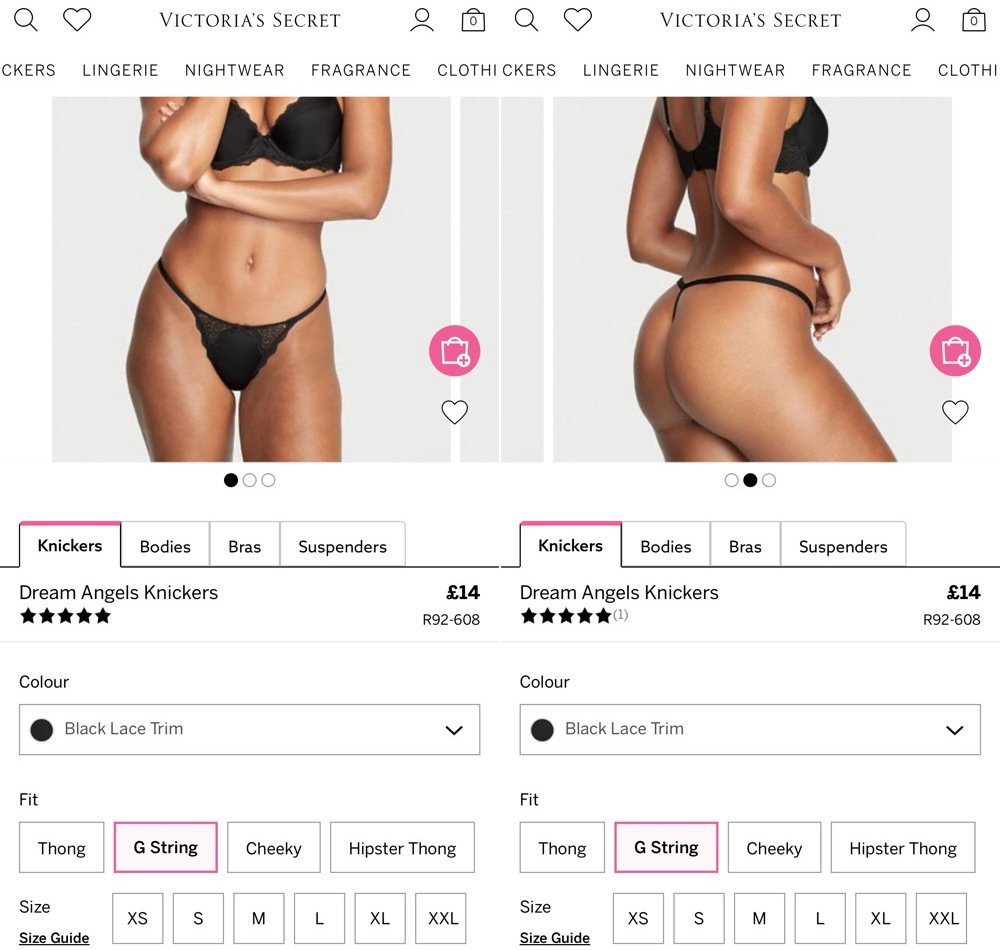Open search in the left panel header

[26, 20]
